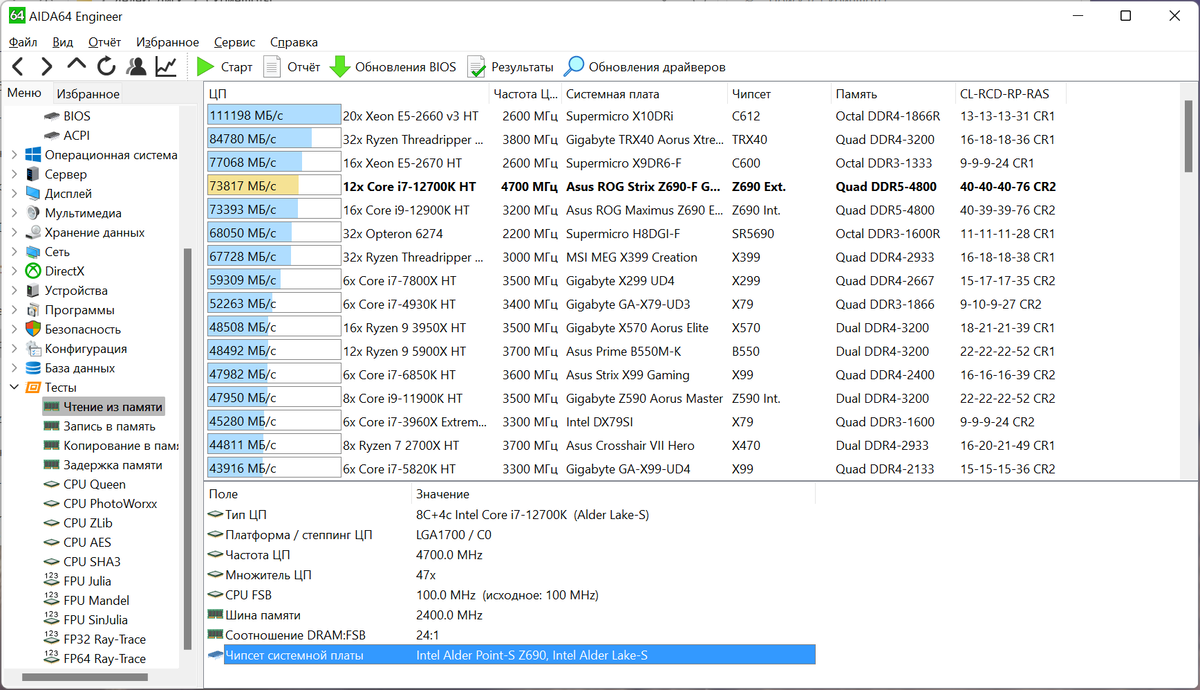Image resolution: width=1200 pixels, height=690 pixels.
Task: Sort by the Память column header
Action: [x=892, y=94]
